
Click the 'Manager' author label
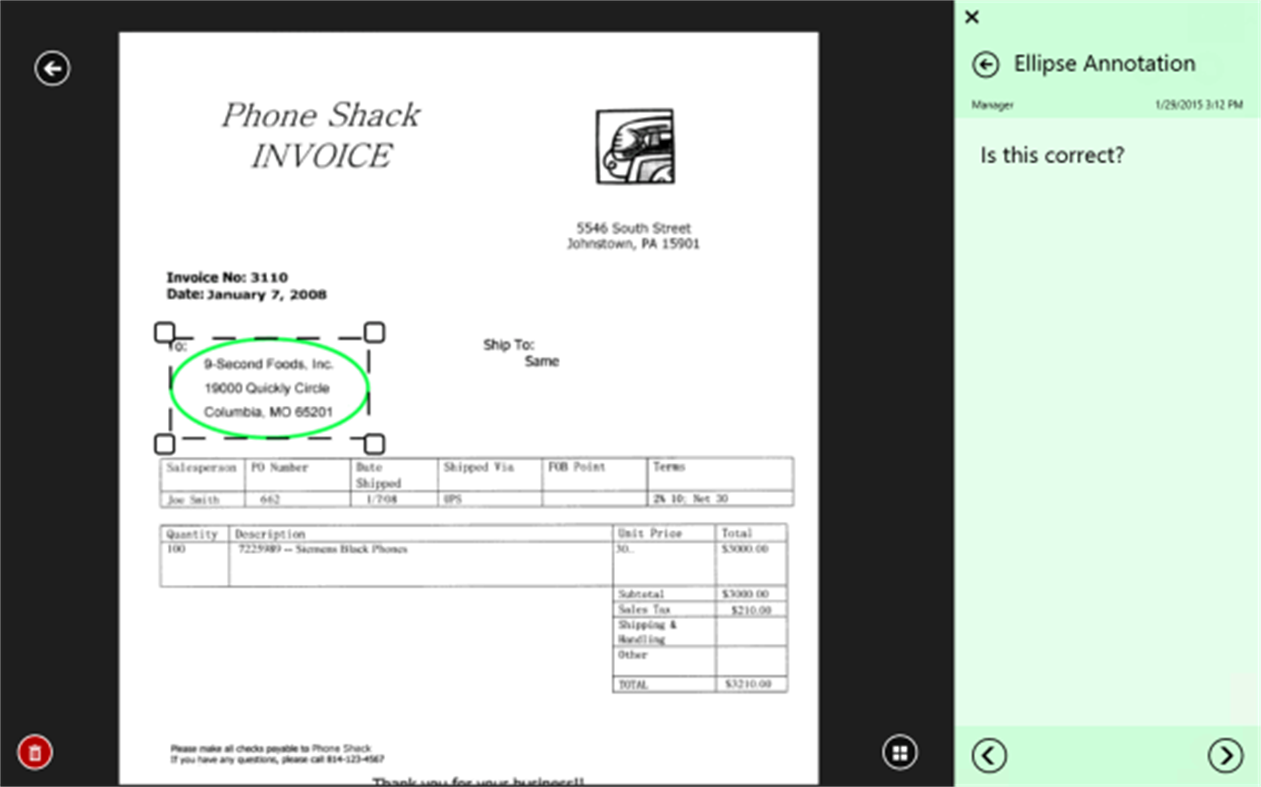coord(991,105)
